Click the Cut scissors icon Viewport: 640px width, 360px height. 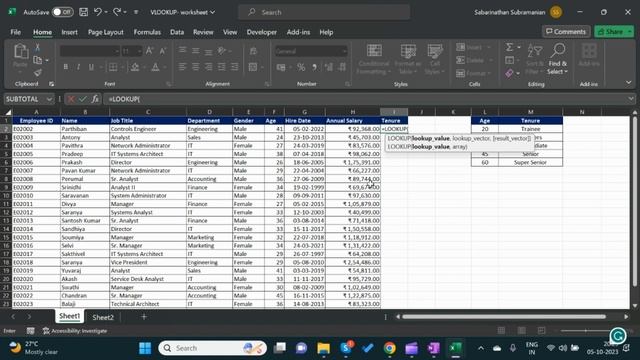38,48
